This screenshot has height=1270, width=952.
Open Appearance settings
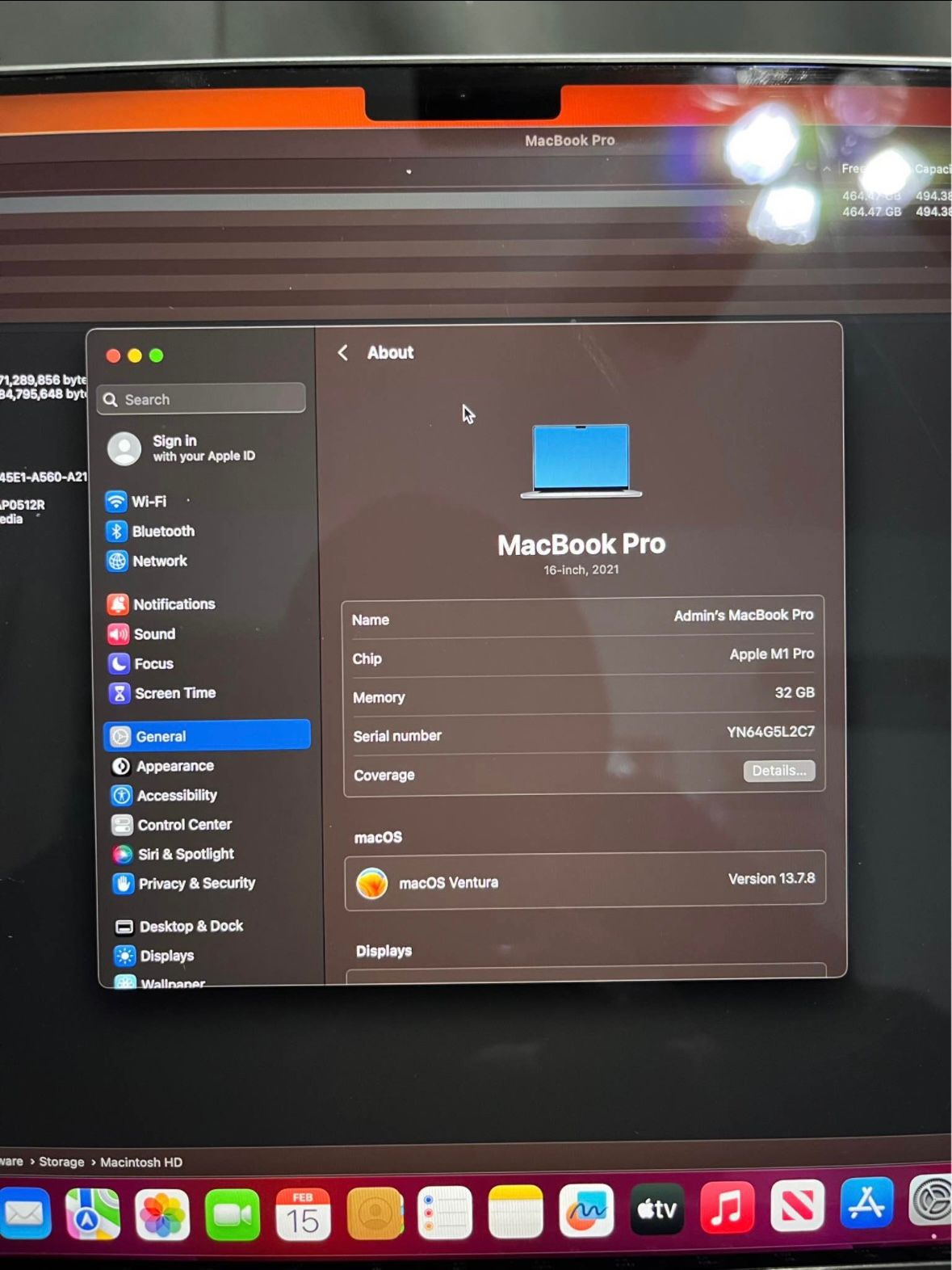162,766
